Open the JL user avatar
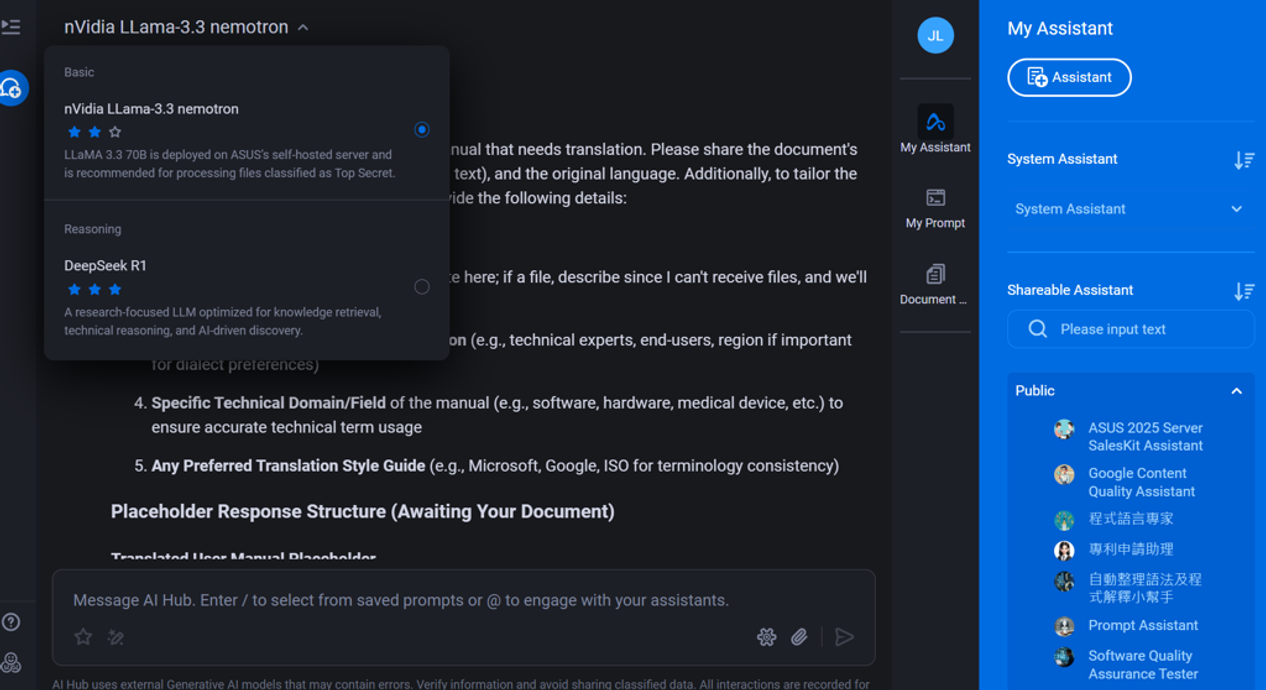The width and height of the screenshot is (1266, 690). [935, 35]
